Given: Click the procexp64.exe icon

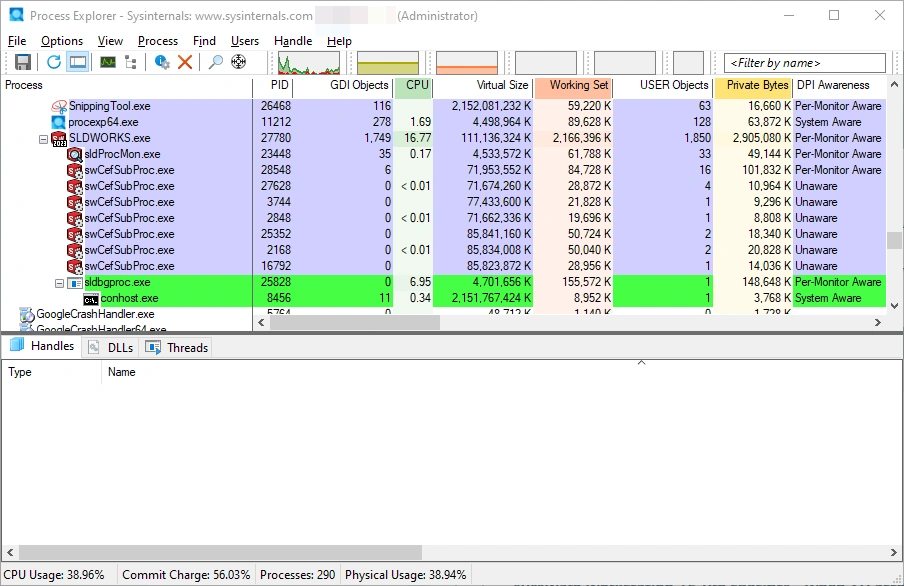Looking at the screenshot, I should click(x=59, y=122).
